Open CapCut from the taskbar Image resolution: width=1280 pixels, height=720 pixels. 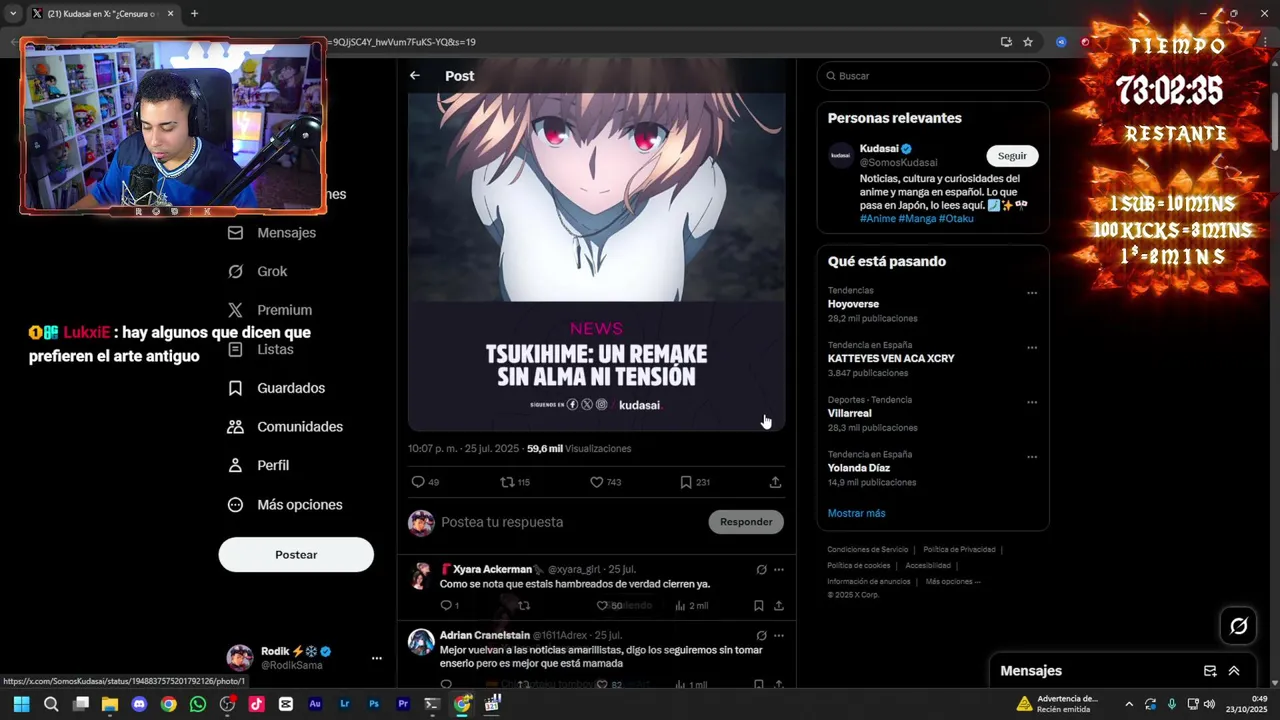[x=286, y=704]
